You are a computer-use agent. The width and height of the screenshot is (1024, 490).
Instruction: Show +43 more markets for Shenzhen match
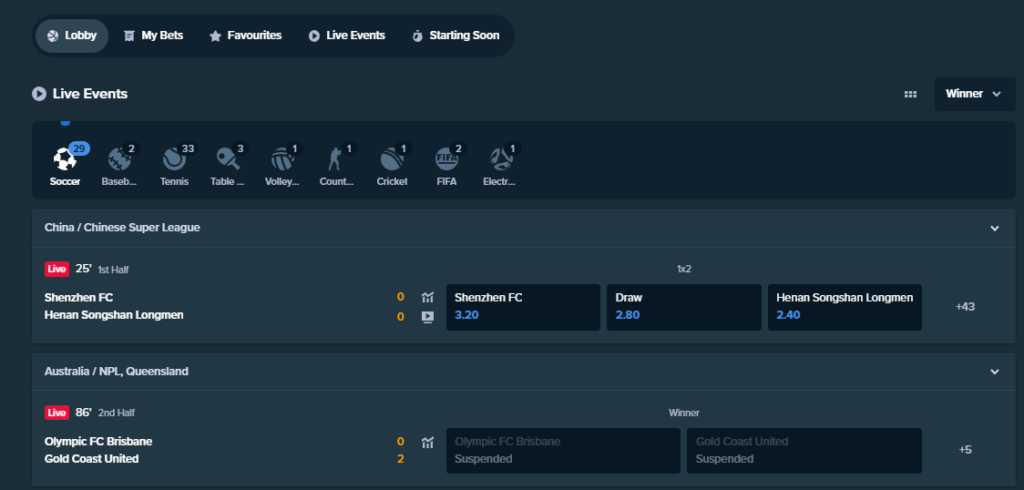tap(965, 306)
